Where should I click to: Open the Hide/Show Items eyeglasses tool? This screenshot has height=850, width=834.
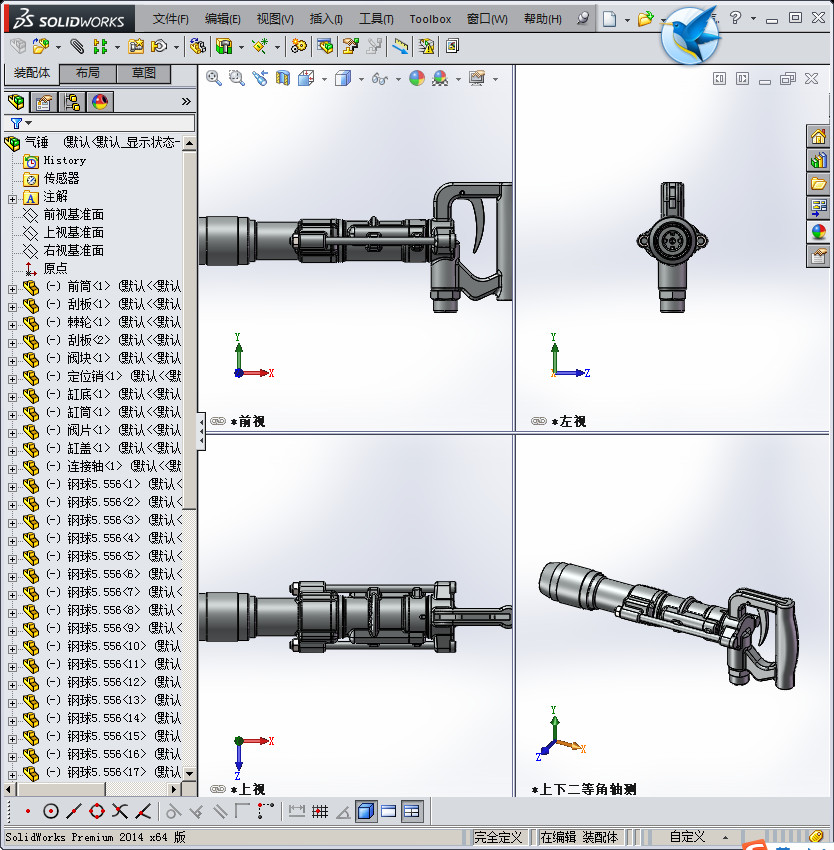(x=380, y=77)
